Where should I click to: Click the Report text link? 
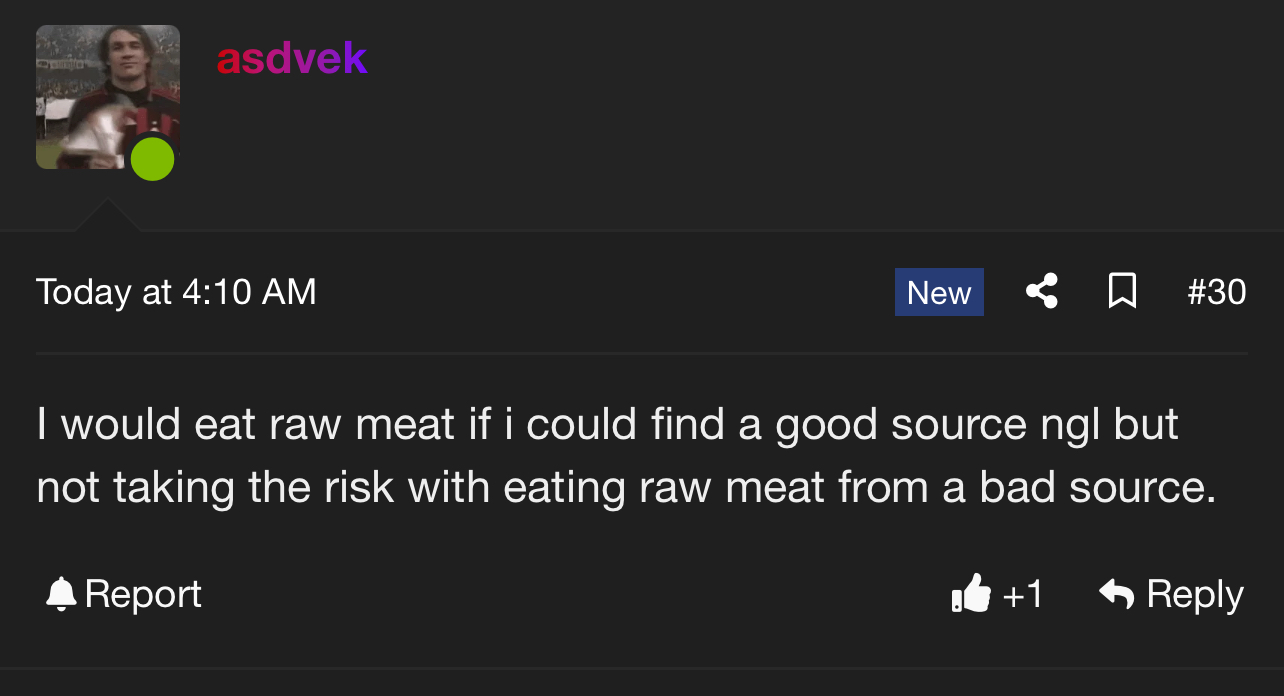(143, 594)
